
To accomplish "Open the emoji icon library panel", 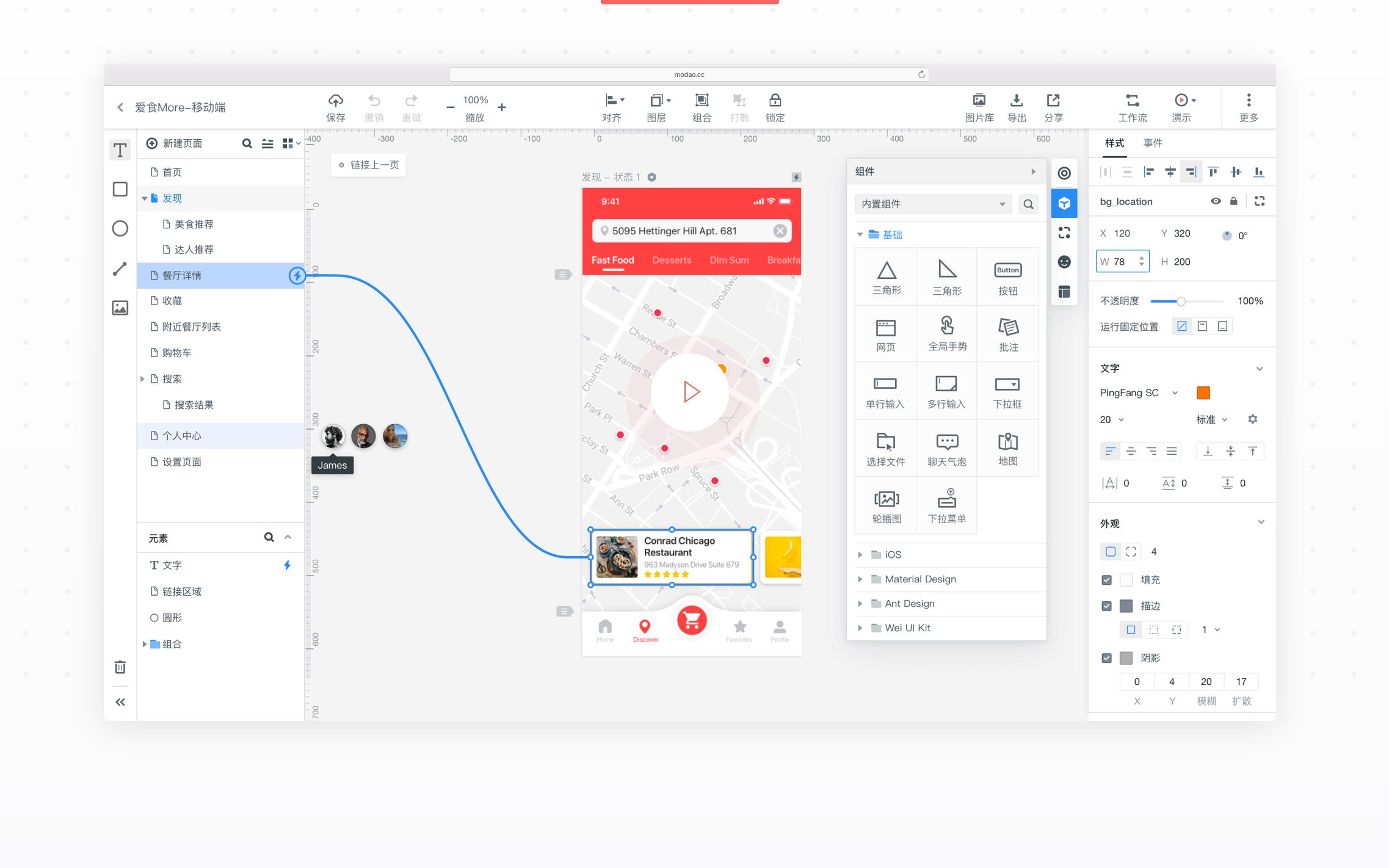I will point(1064,262).
